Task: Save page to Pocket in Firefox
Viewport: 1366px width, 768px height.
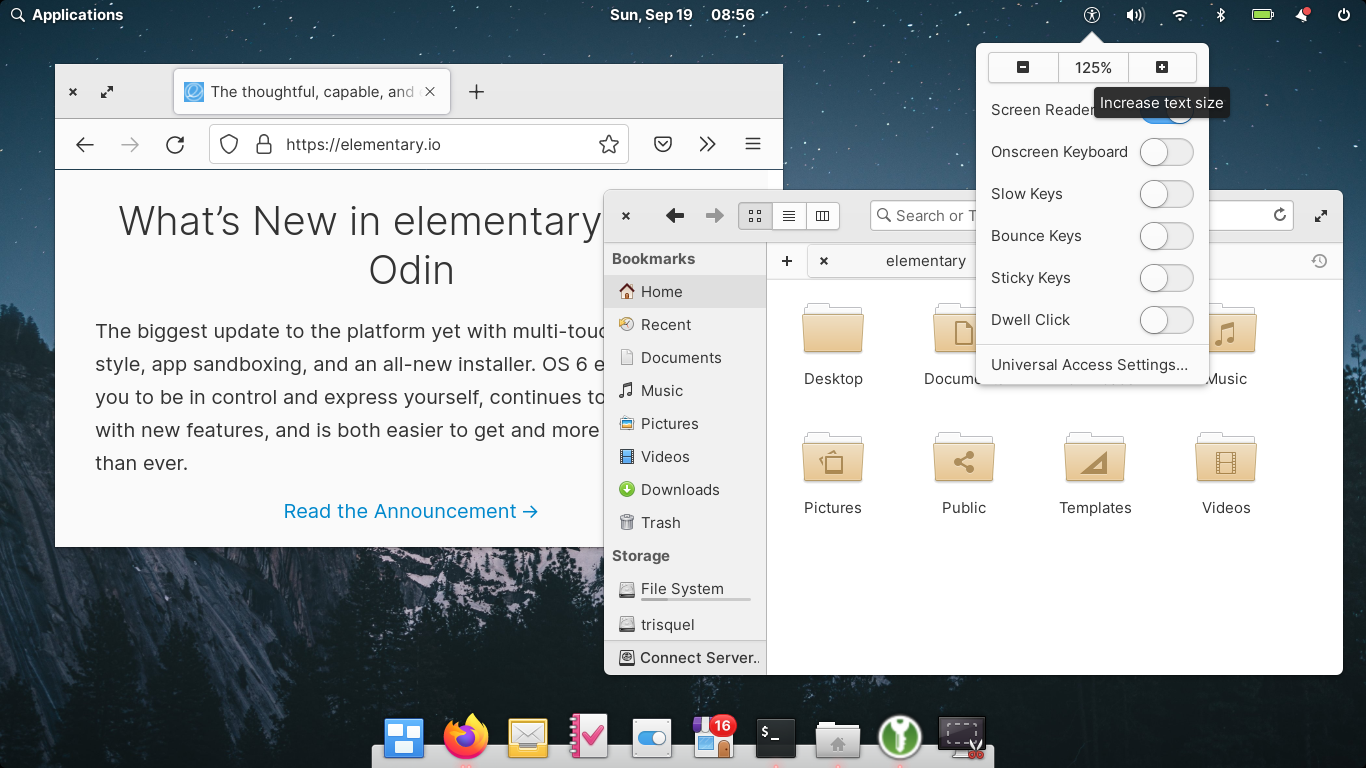Action: [662, 144]
